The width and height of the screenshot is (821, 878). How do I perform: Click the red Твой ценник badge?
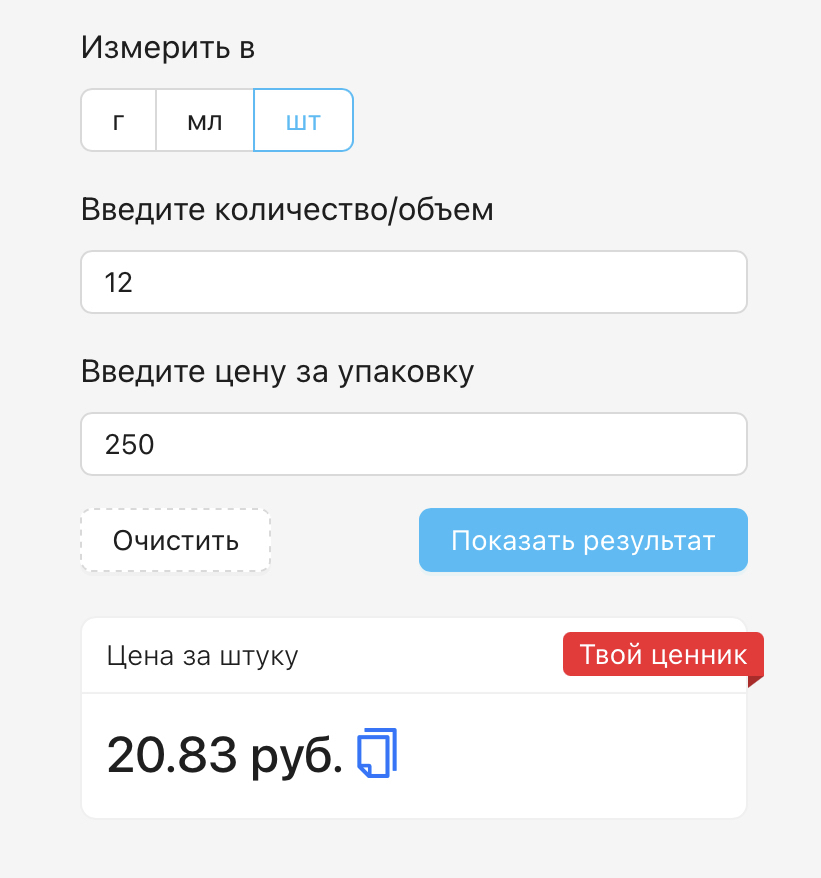(663, 655)
